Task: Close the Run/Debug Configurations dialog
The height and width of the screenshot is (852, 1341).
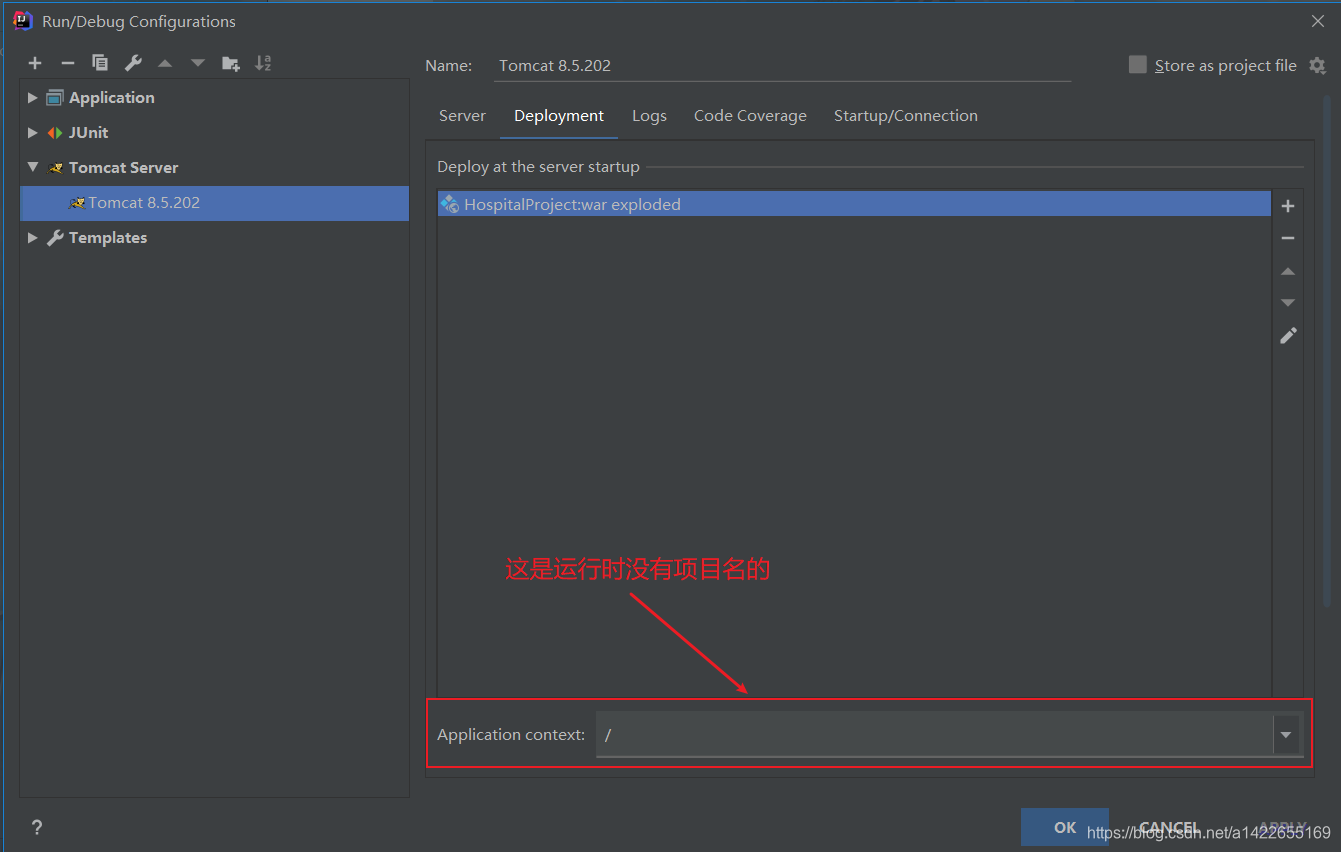Action: (1317, 21)
